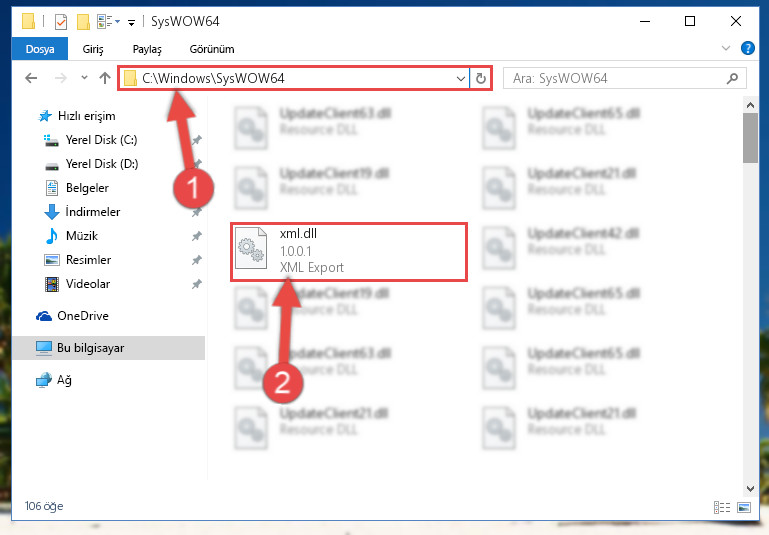Click the magnifier search icon

click(732, 78)
